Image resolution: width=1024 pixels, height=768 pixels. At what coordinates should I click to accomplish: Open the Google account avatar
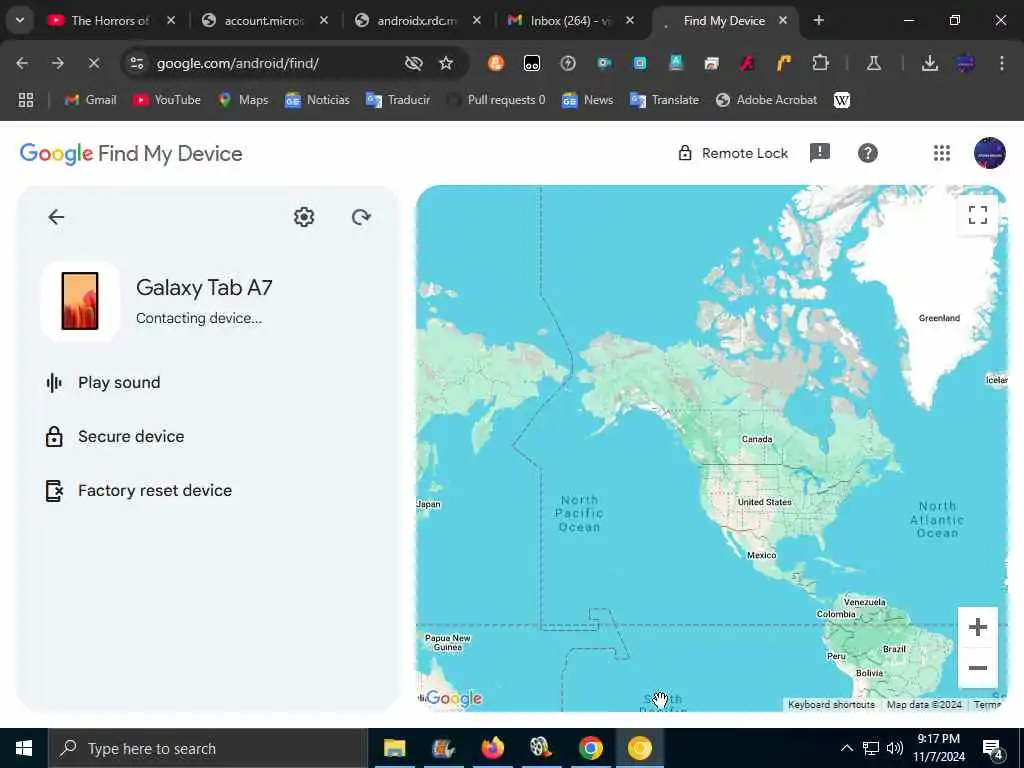[989, 153]
